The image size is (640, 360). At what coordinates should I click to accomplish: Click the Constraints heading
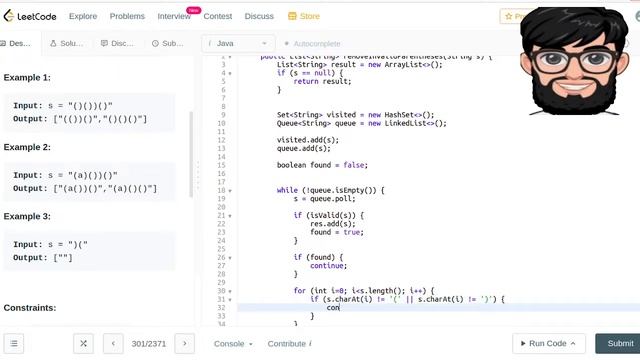(x=30, y=308)
